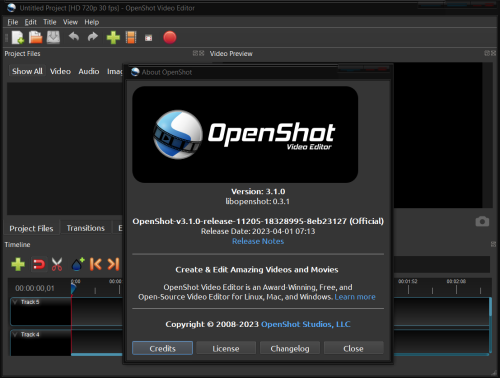
Task: Click the blue playhead marker on the ruler
Action: tap(73, 288)
